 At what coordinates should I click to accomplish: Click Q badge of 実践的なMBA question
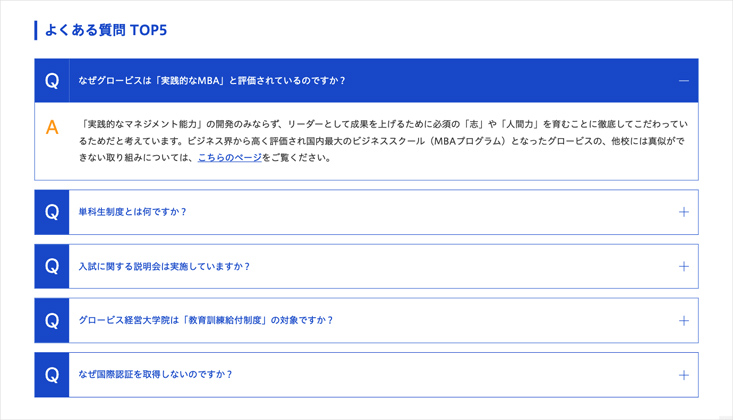52,80
